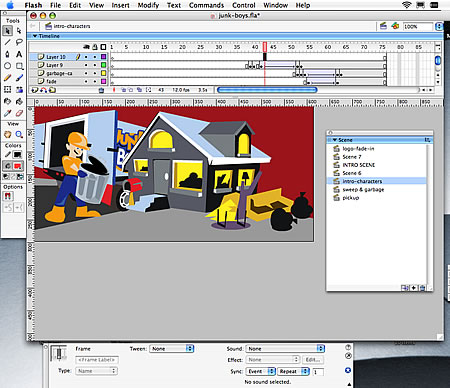450x388 pixels.
Task: Select the Brush tool
Action: (x=19, y=78)
